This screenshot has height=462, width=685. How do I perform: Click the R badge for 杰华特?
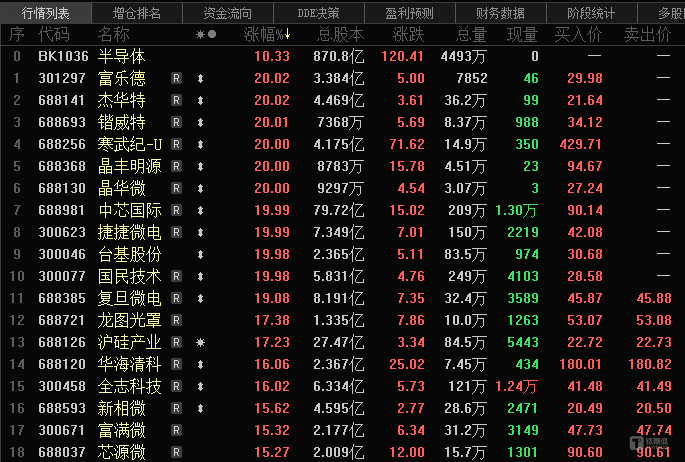point(176,100)
